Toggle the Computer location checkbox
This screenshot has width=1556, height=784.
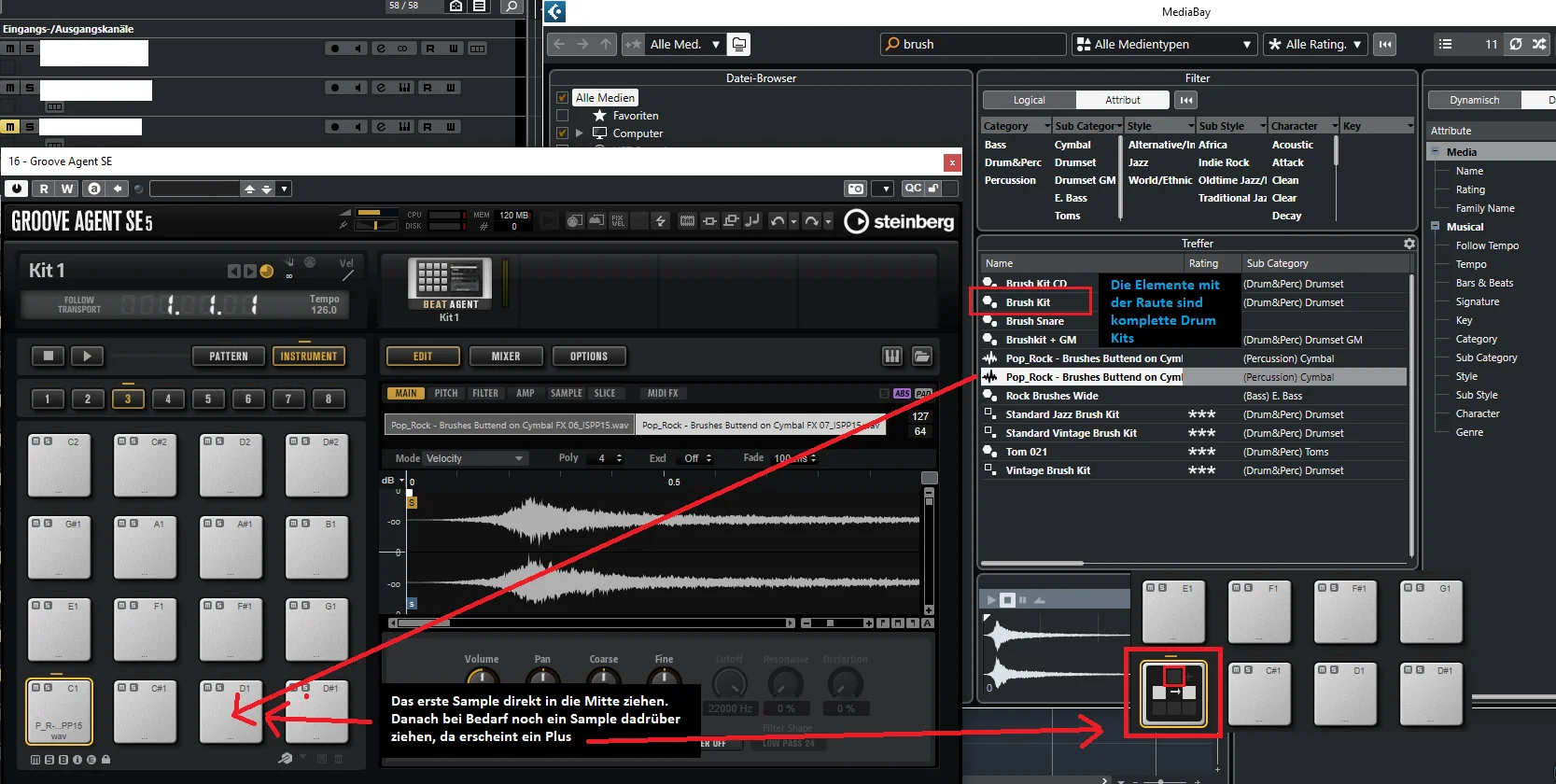[562, 133]
